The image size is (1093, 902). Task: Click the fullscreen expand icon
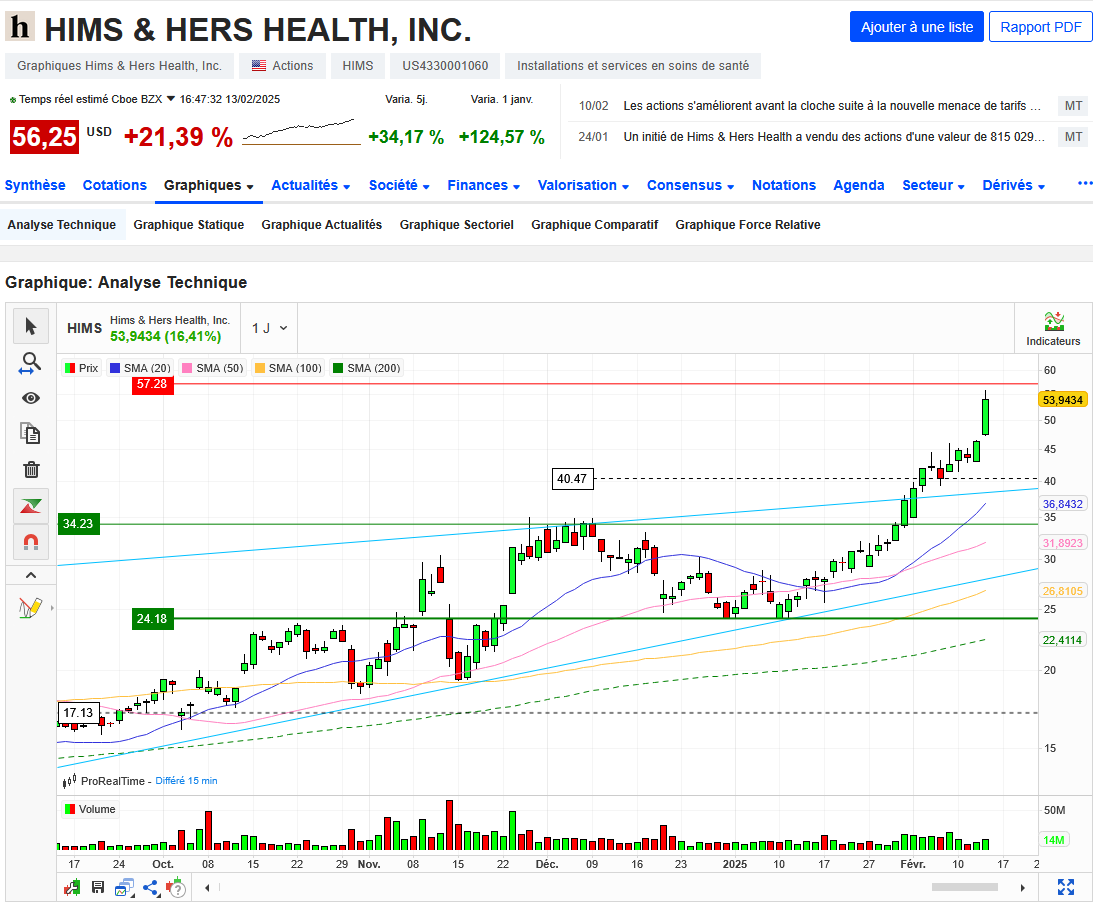coord(1066,887)
